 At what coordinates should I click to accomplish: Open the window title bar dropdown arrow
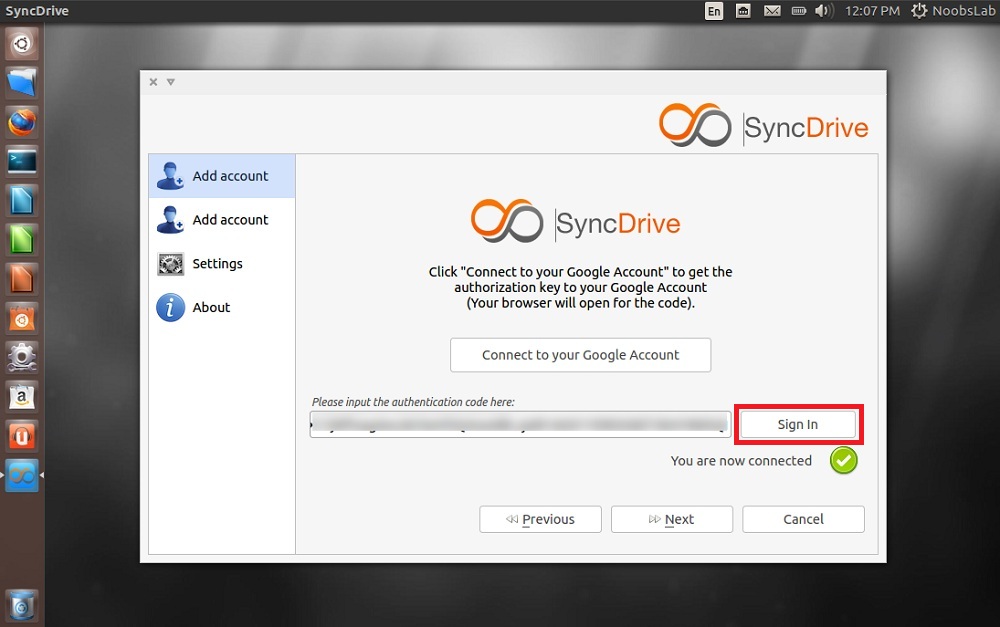pos(170,82)
